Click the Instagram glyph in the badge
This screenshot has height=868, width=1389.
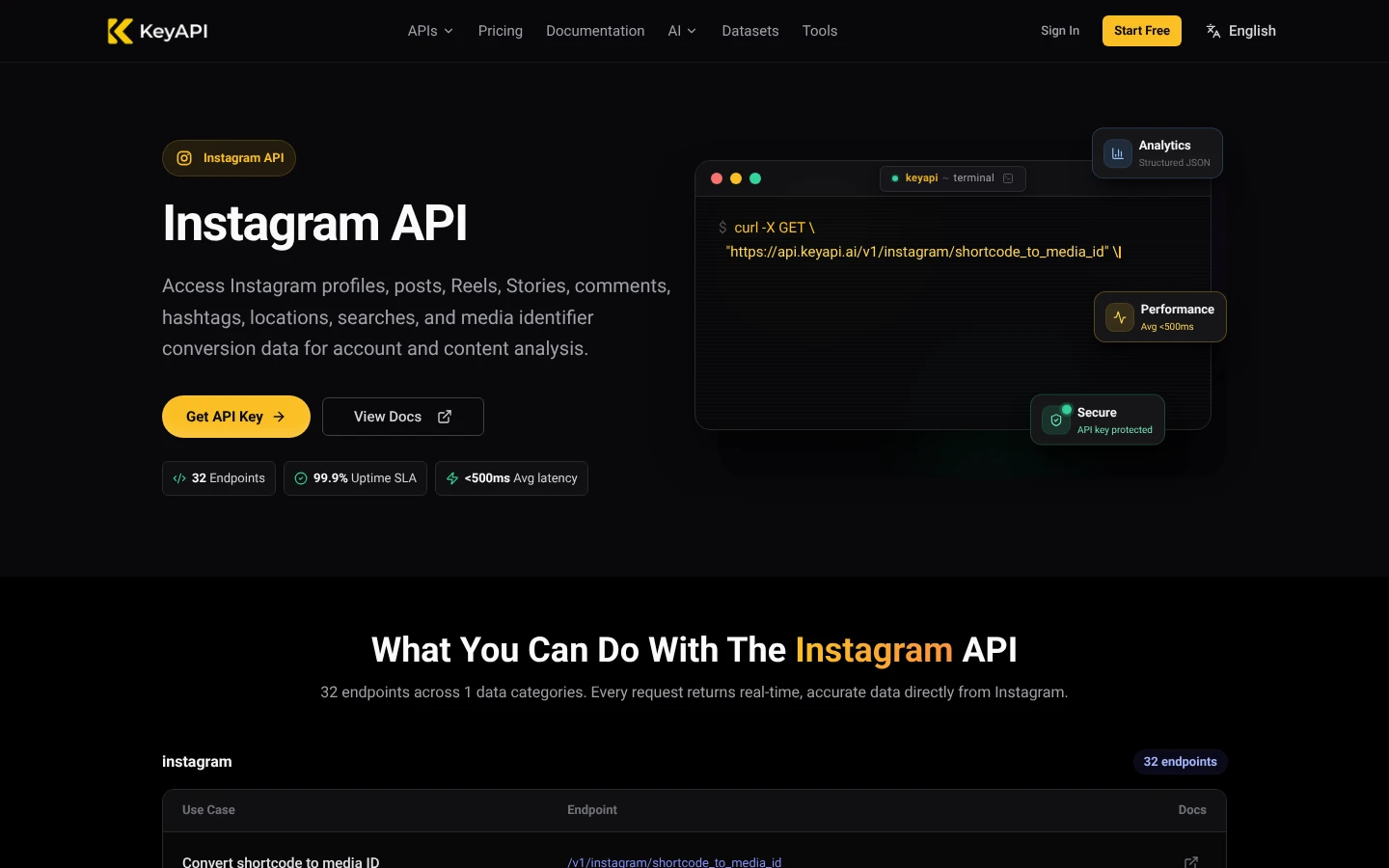184,158
